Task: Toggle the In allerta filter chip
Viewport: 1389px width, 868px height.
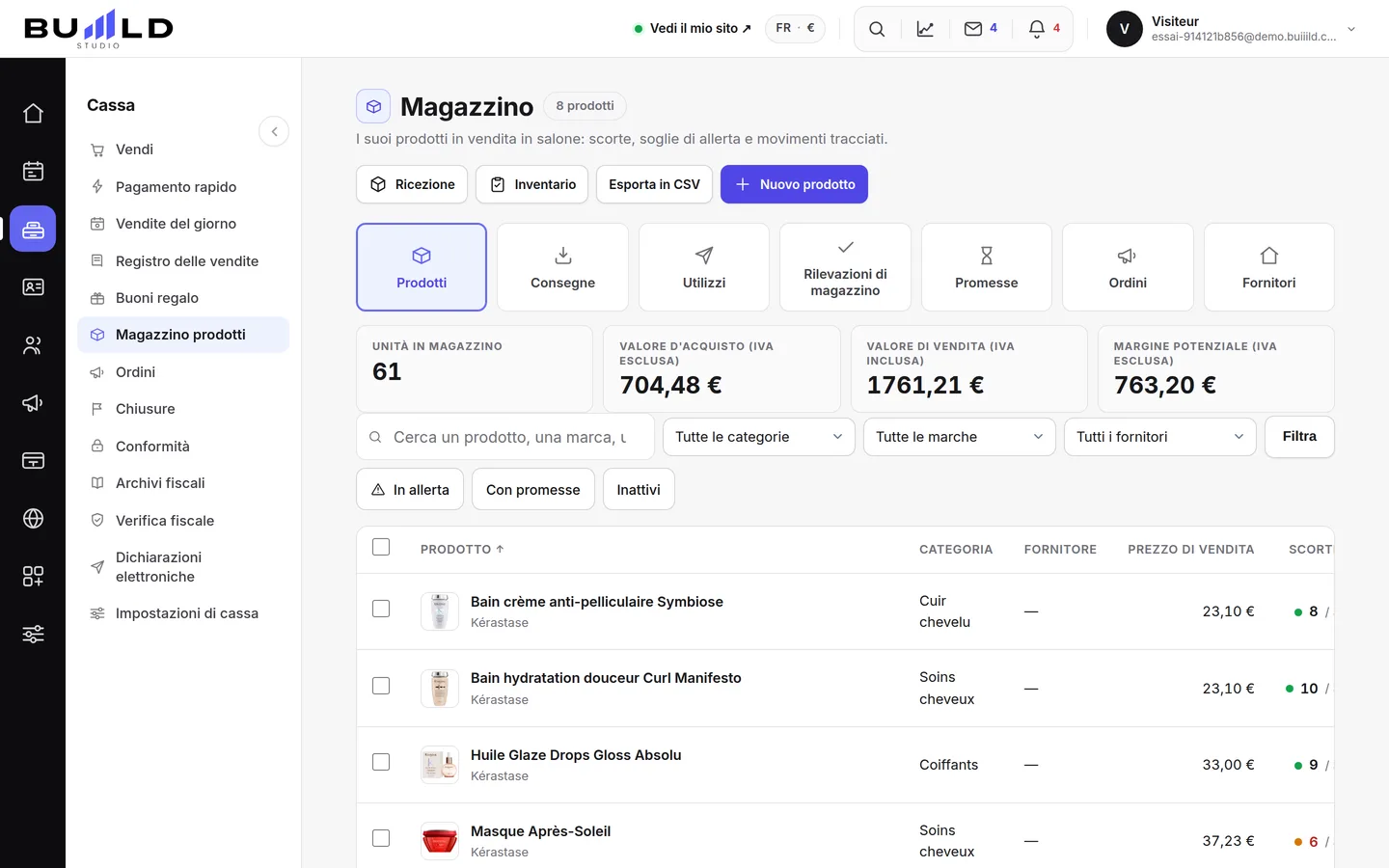Action: point(410,490)
